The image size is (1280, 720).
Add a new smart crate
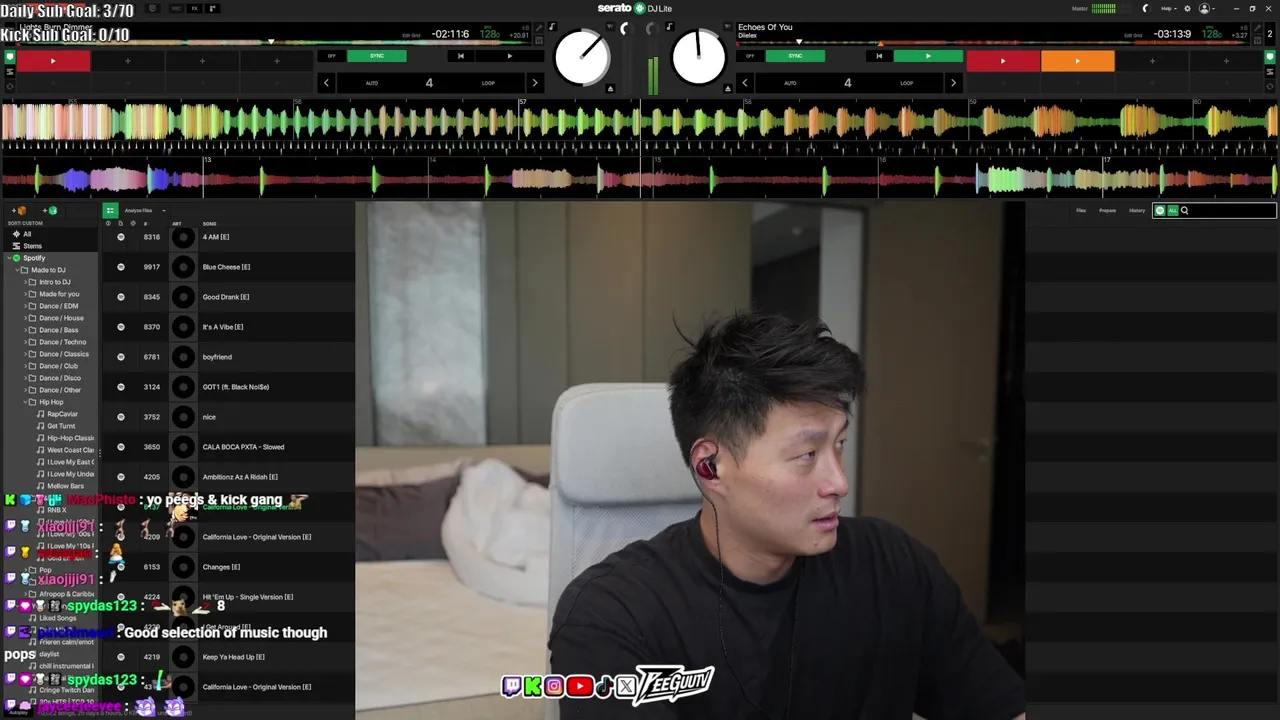[x=50, y=211]
